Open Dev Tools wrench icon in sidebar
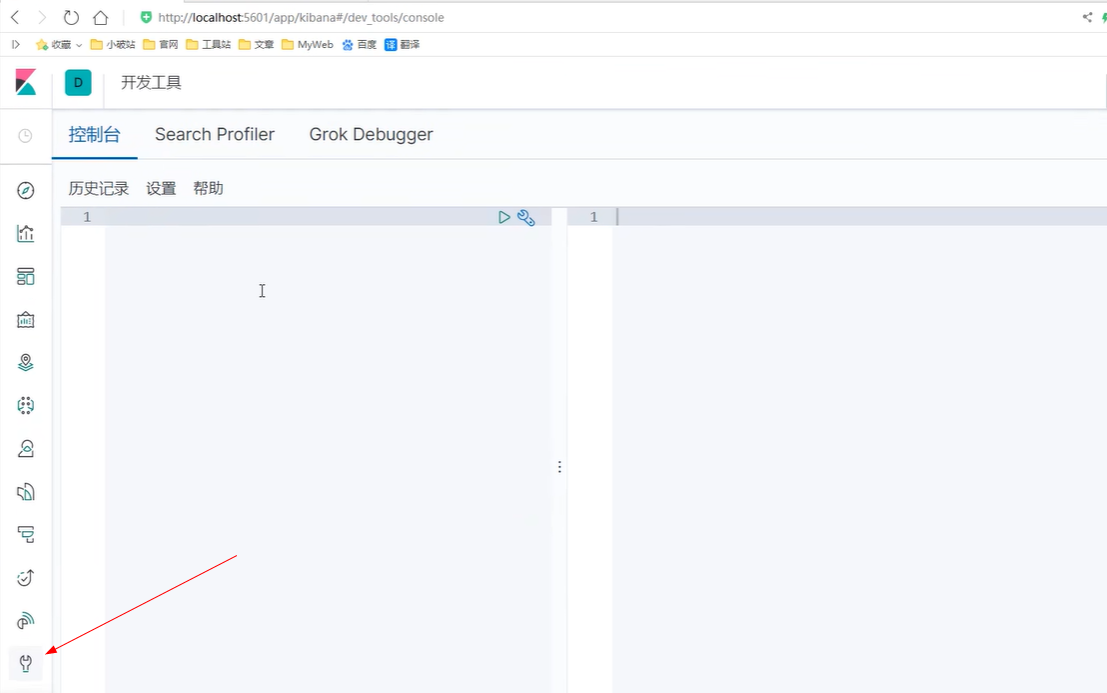This screenshot has width=1107, height=693. [25, 663]
